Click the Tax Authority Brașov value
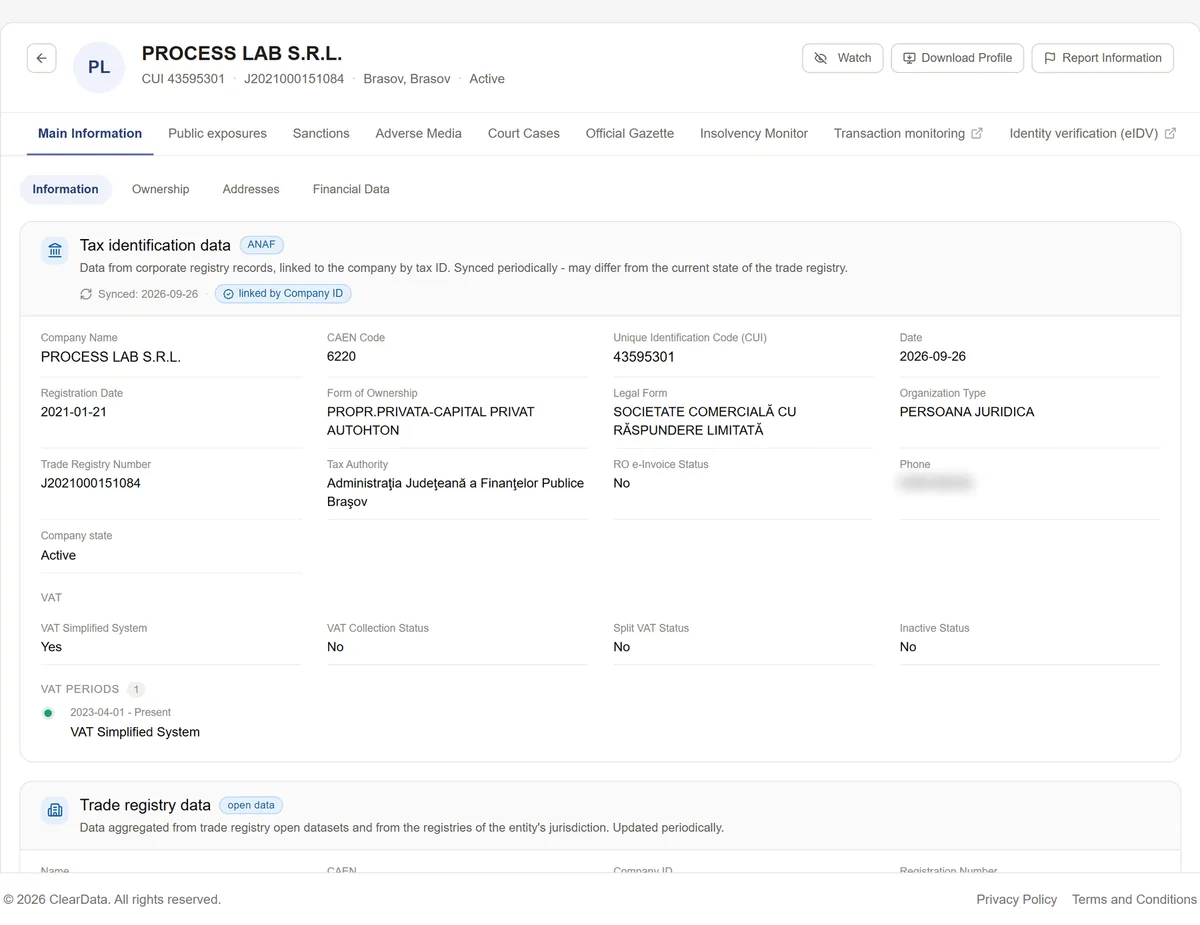The width and height of the screenshot is (1200, 925). pyautogui.click(x=455, y=492)
